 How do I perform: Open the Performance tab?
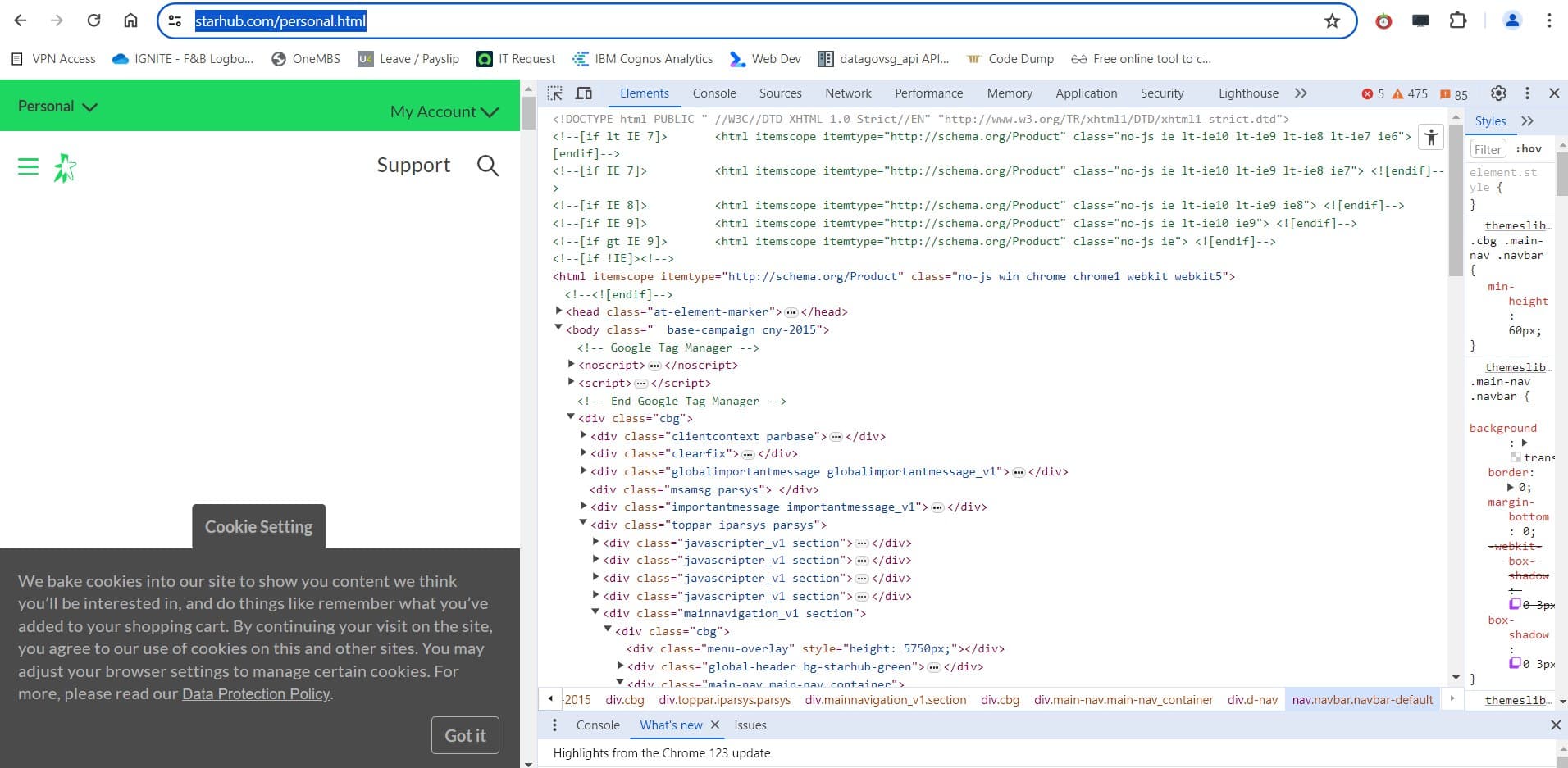pyautogui.click(x=928, y=93)
